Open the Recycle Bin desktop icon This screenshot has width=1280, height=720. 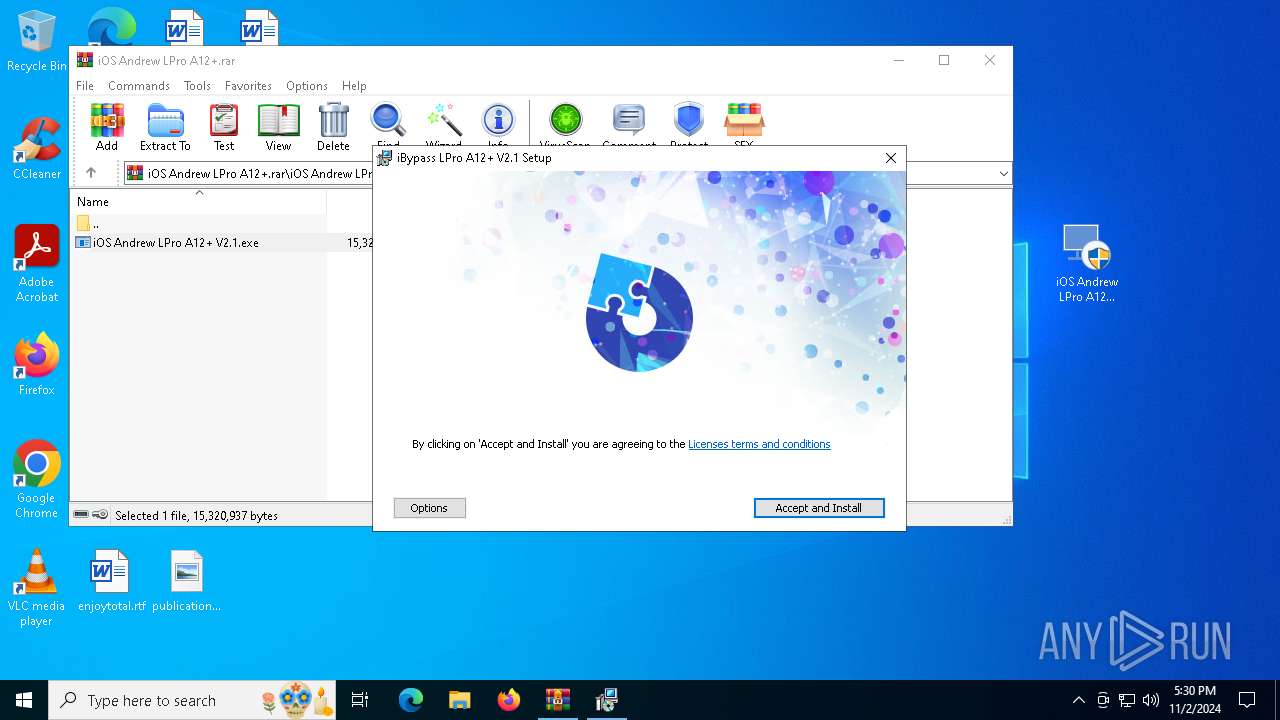click(x=37, y=41)
